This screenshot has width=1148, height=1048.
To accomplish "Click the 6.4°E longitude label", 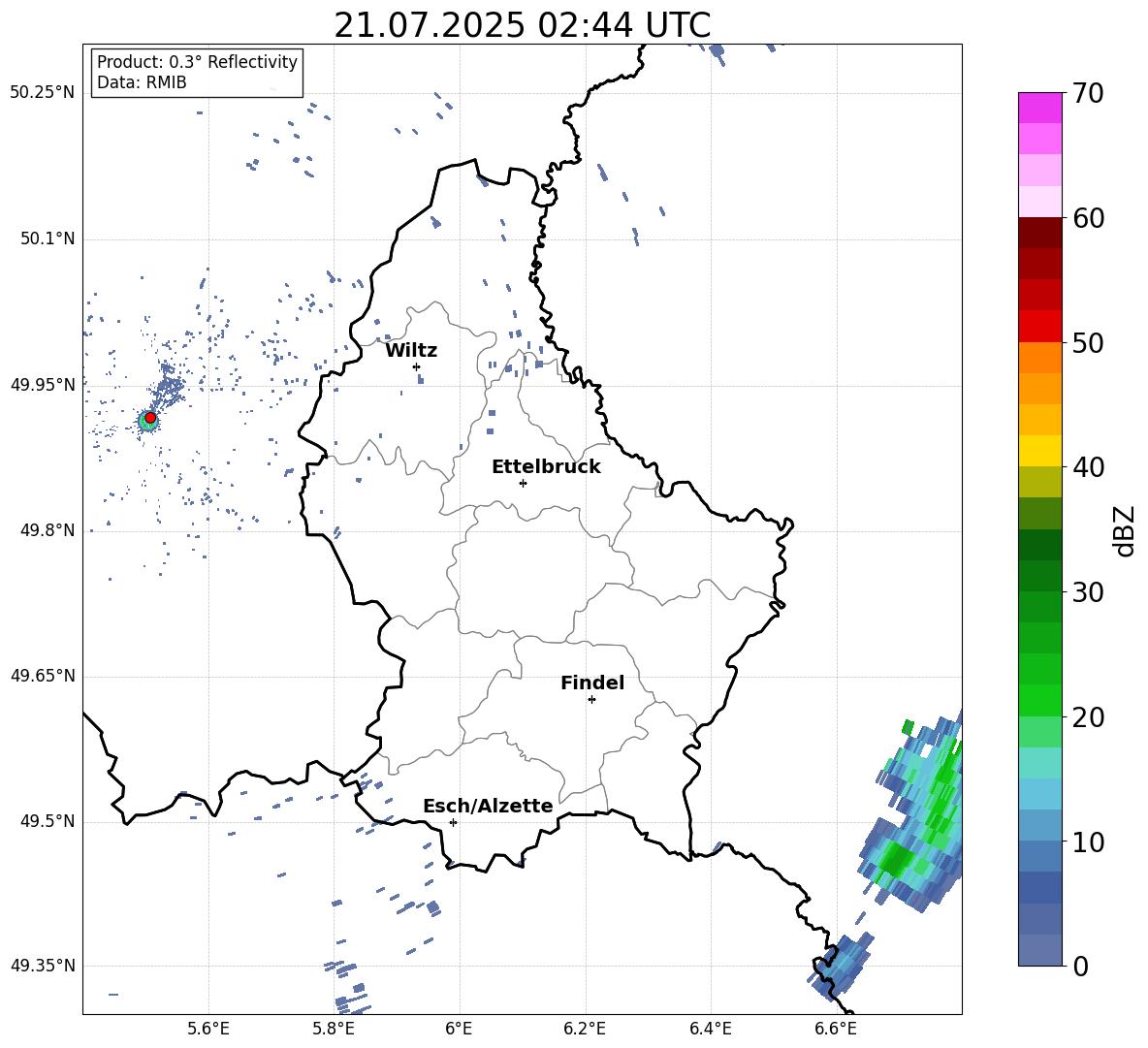I will click(x=710, y=1029).
